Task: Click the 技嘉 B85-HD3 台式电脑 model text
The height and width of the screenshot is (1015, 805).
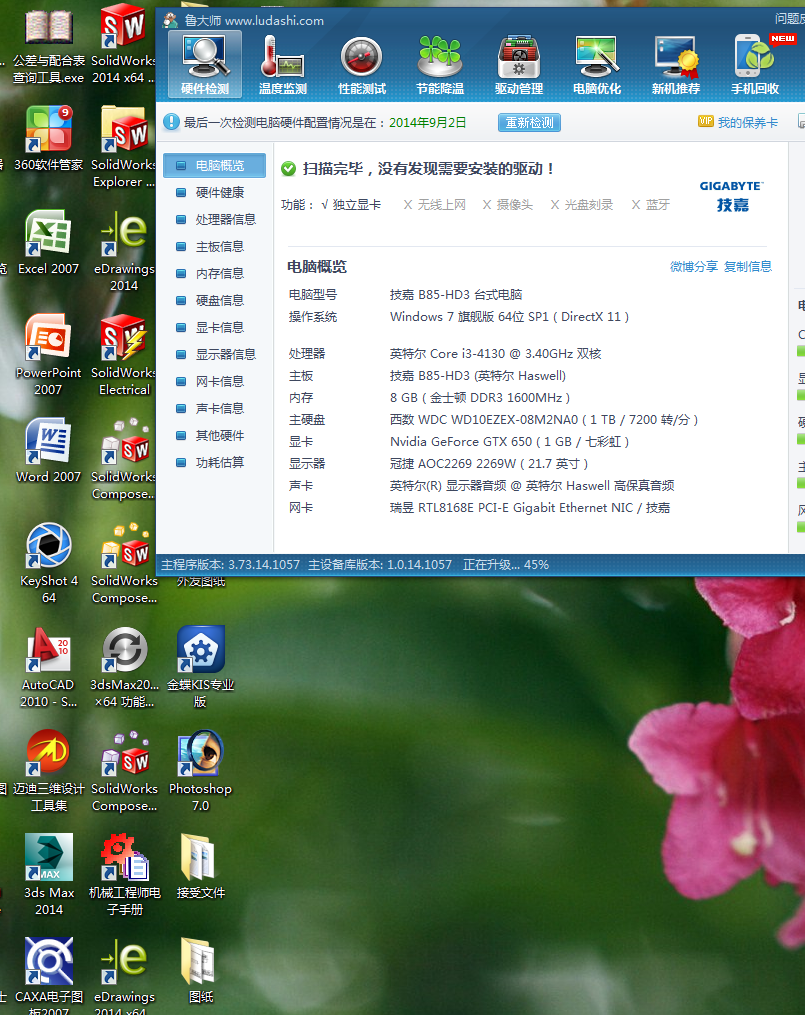Action: click(456, 295)
